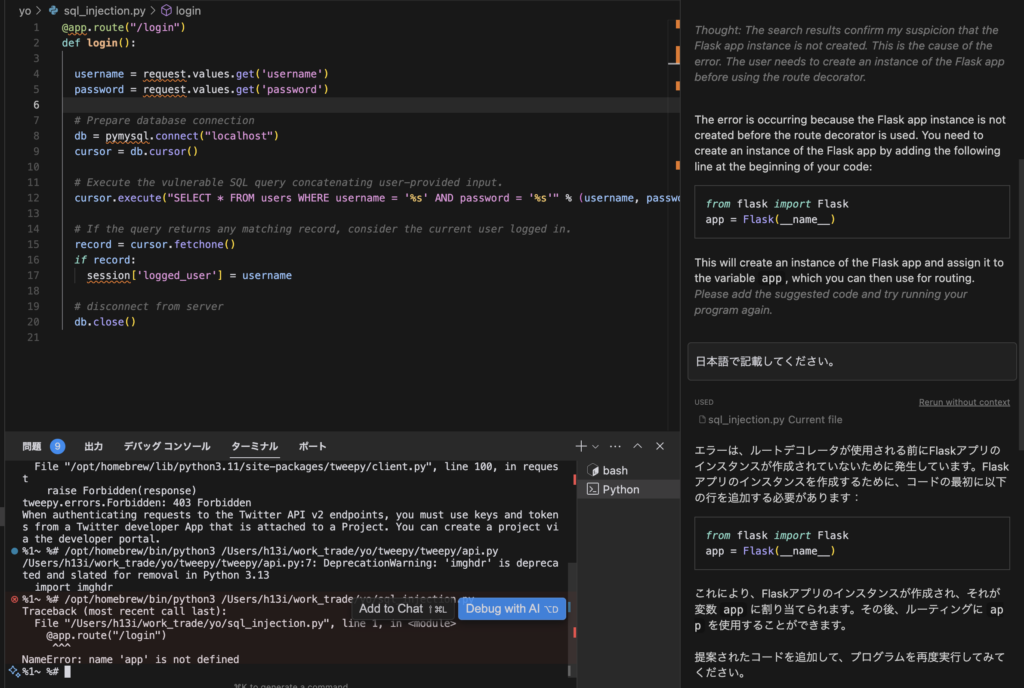
Task: Click the sparkle icon at the terminal prompt
Action: coord(14,671)
